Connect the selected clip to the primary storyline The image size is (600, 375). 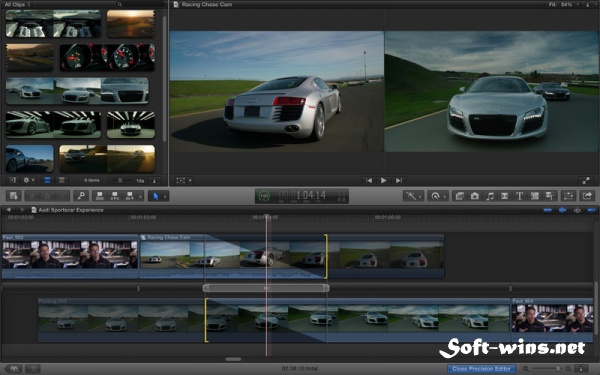(x=100, y=196)
